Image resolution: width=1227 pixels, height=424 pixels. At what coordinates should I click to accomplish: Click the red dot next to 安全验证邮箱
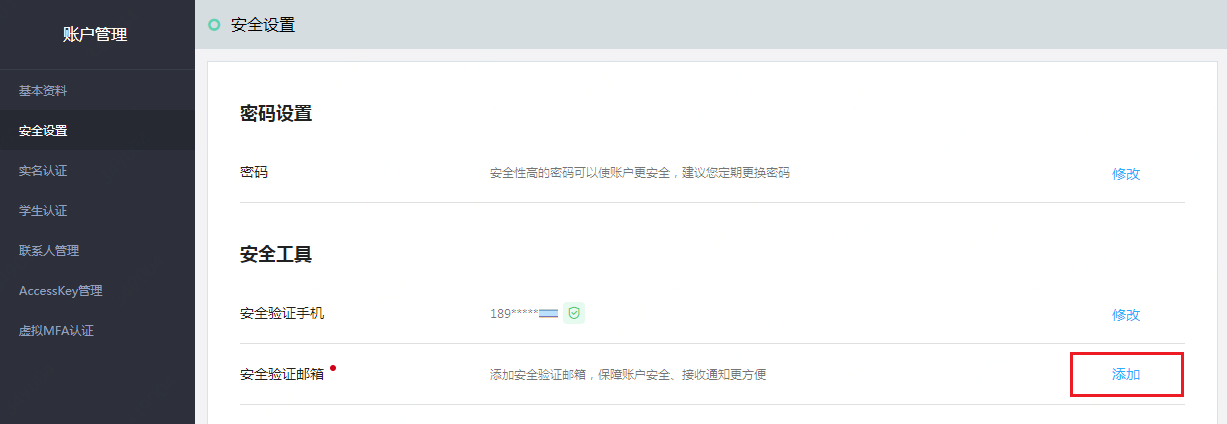click(333, 368)
